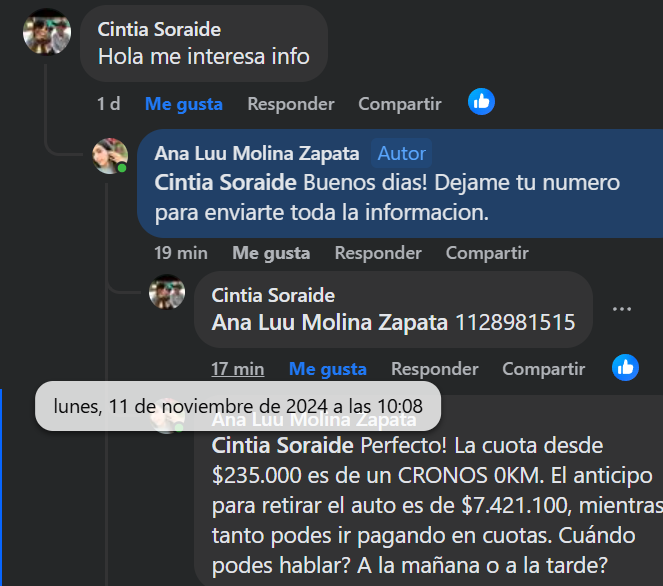
Task: Click the like reaction icon on Cintia's first comment
Action: click(482, 101)
